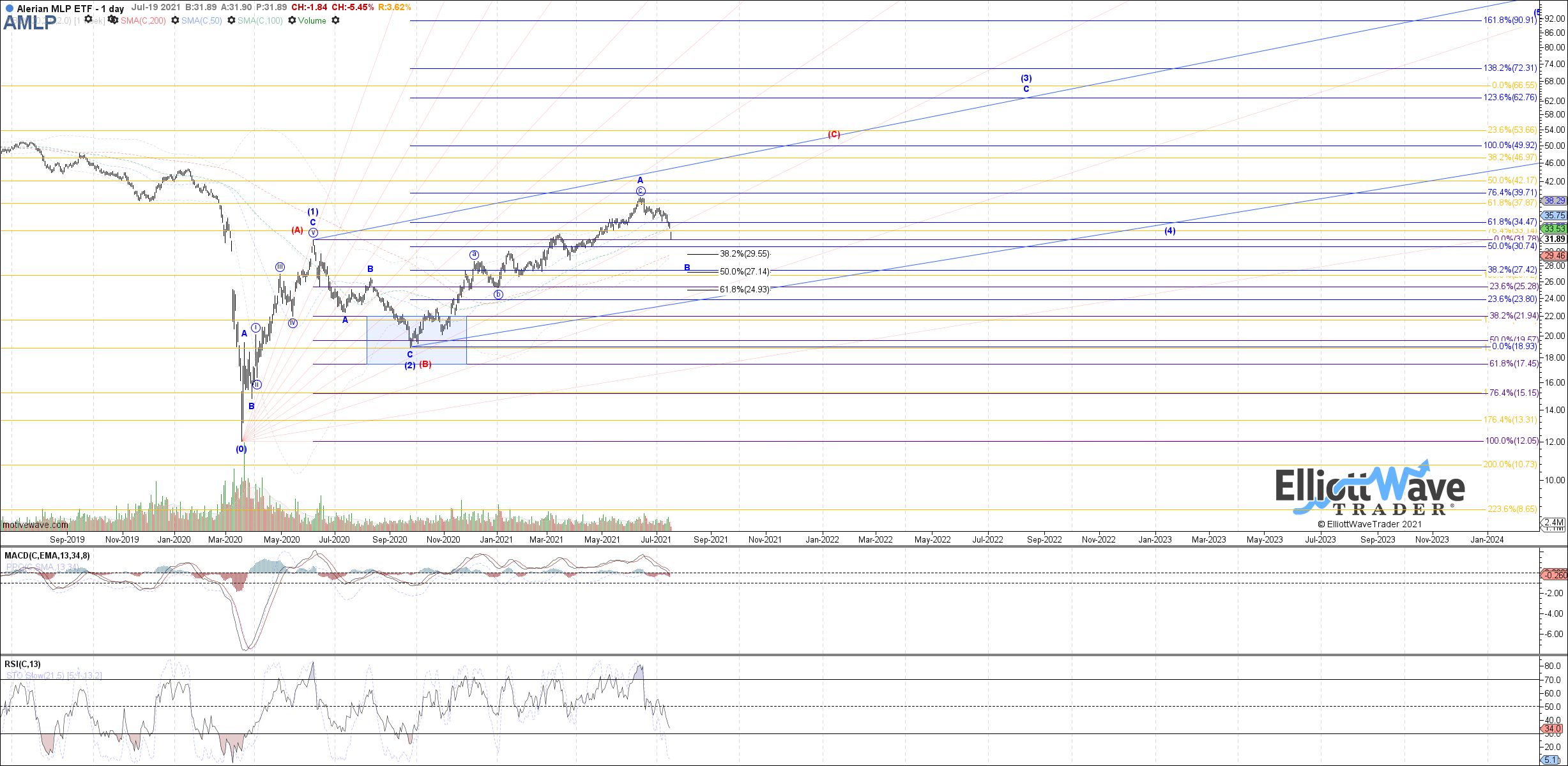The height and width of the screenshot is (766, 1568).
Task: Select the circled a wave label
Action: pyautogui.click(x=475, y=255)
